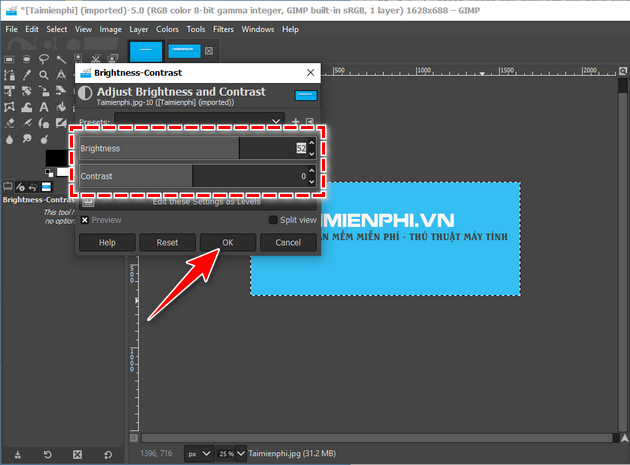This screenshot has width=630, height=465.
Task: Select the Rotate tool
Action: tap(27, 91)
